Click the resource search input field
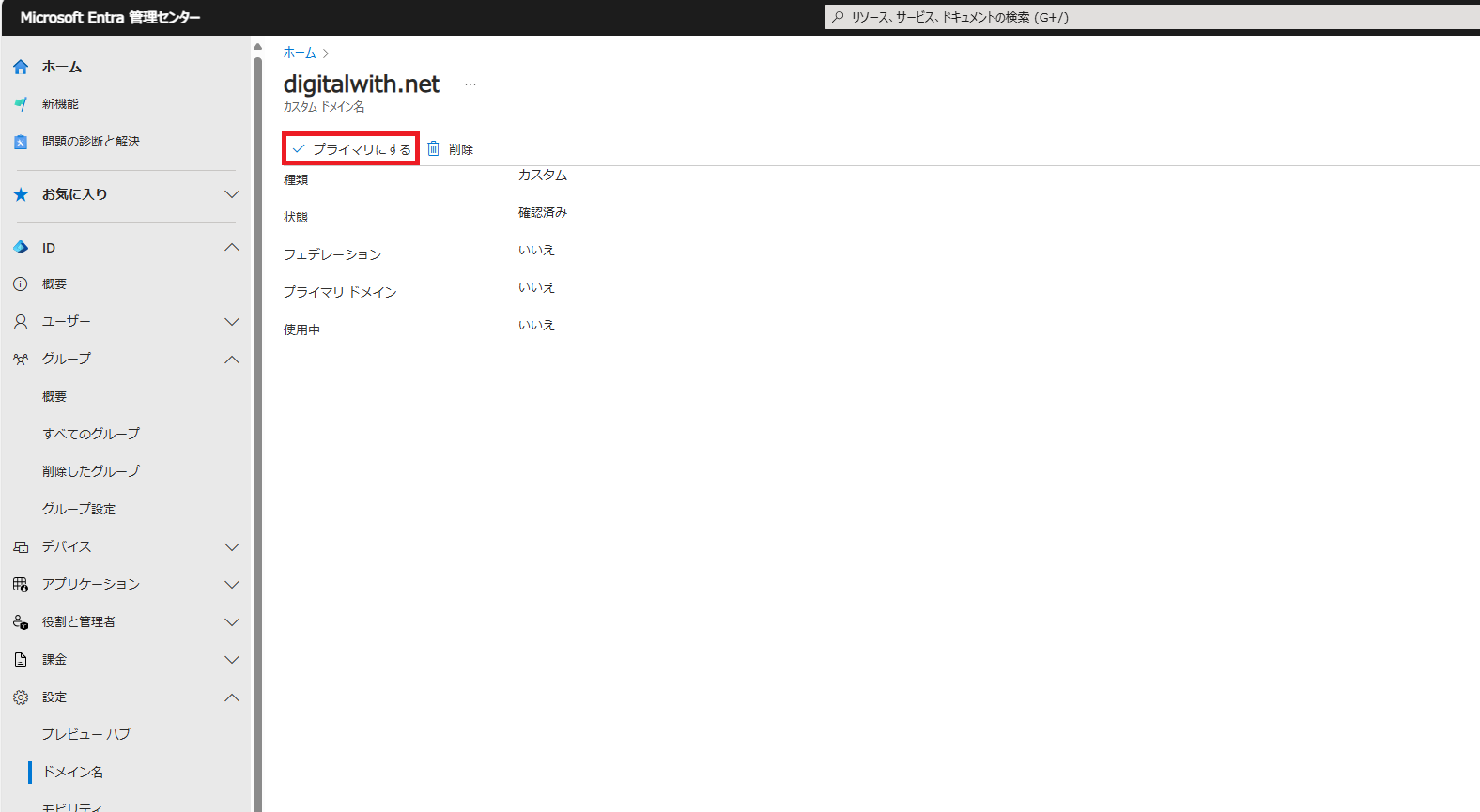 [x=1151, y=17]
